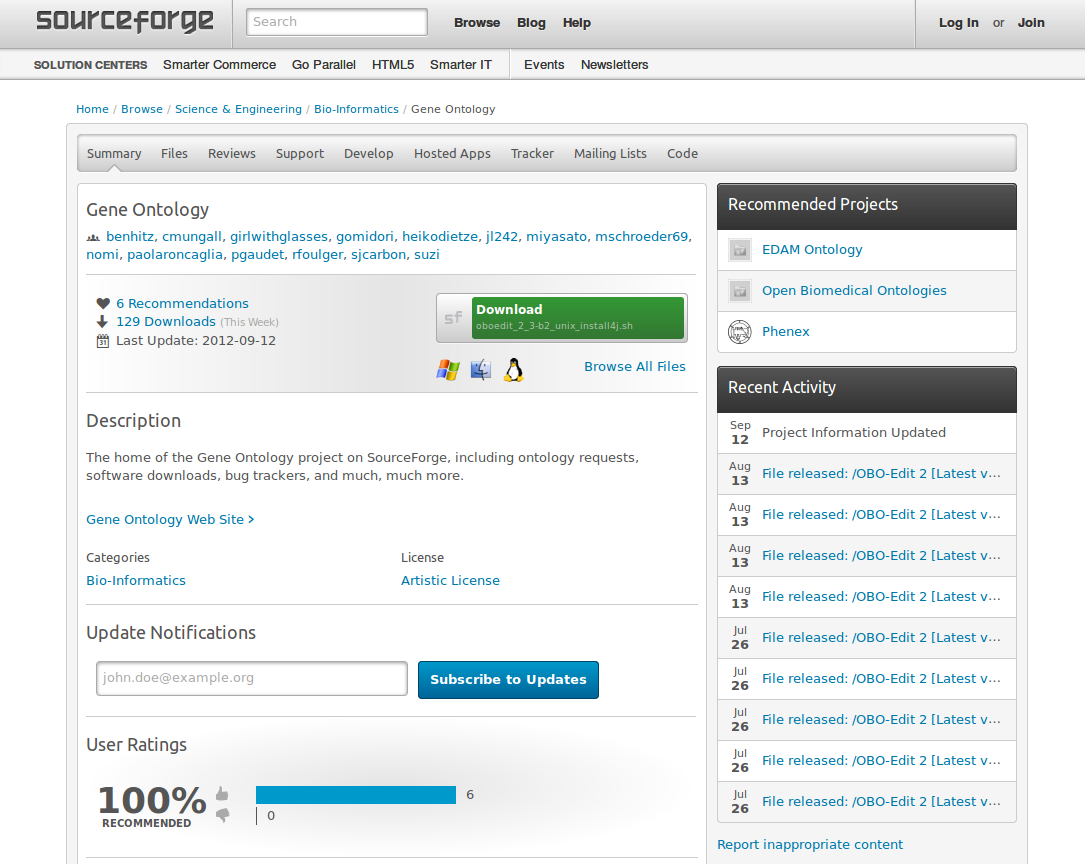1085x864 pixels.
Task: Open Browse in top navigation
Action: coord(477,23)
